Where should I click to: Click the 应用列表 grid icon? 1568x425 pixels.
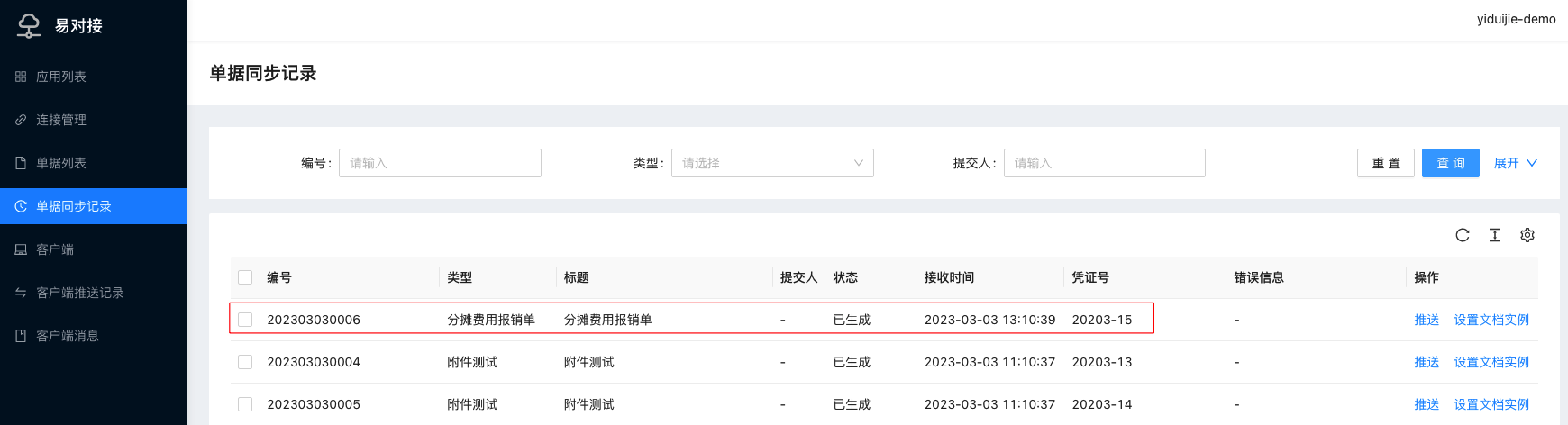click(21, 77)
